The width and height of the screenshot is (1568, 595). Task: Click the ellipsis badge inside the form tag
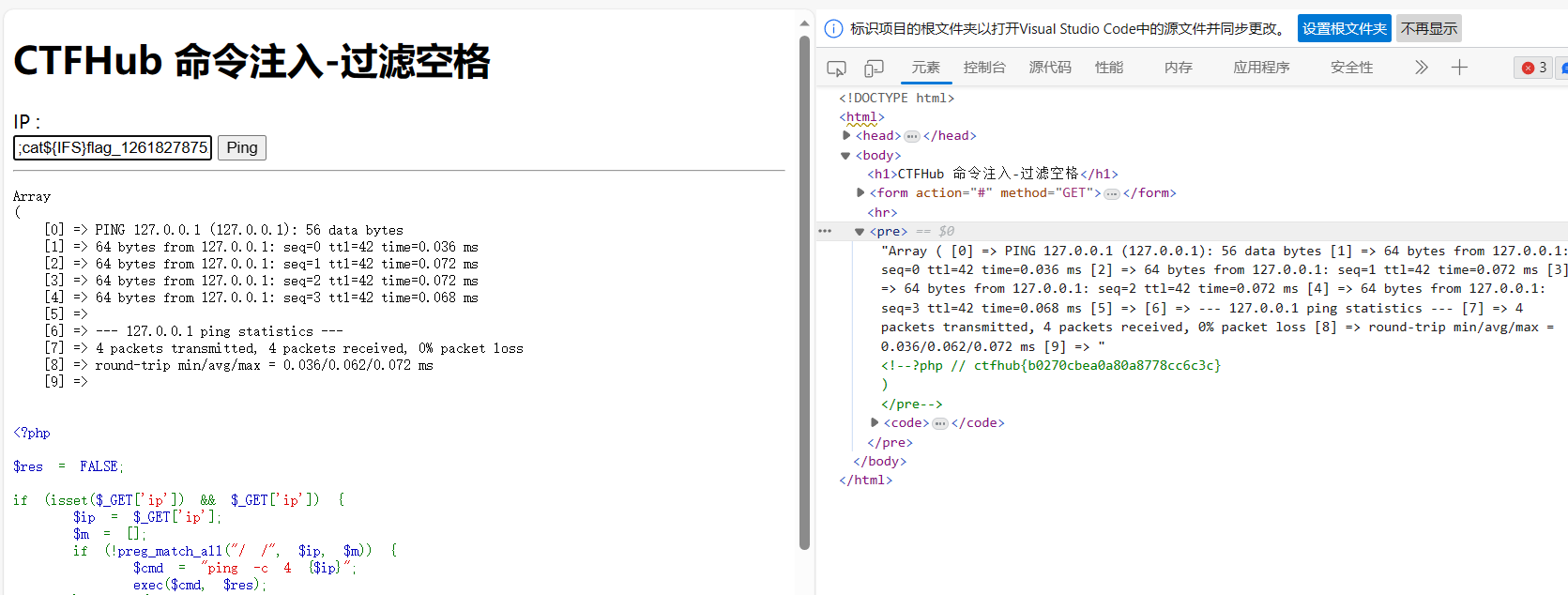pos(1112,193)
